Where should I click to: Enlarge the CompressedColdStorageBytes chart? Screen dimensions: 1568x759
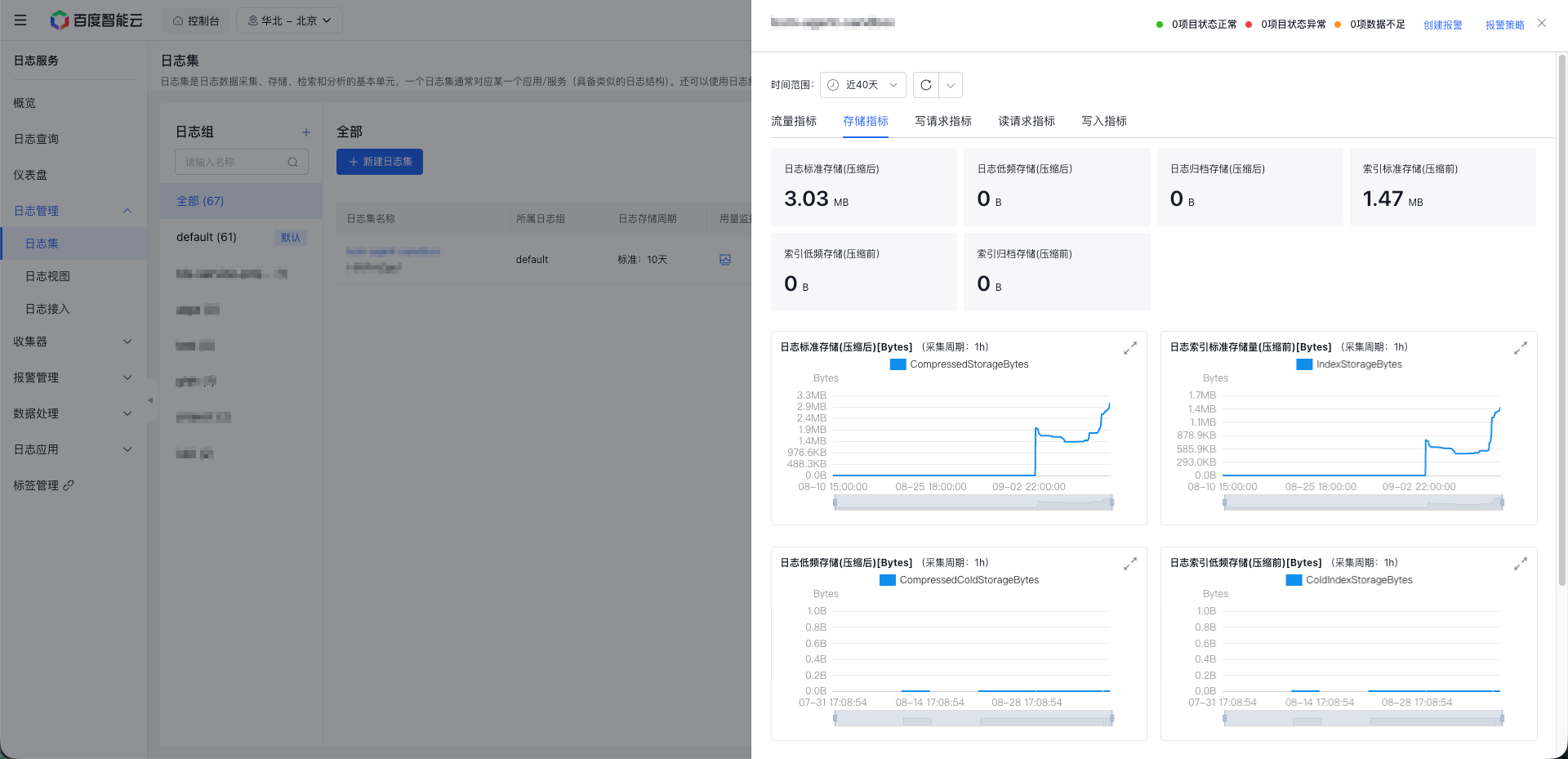pos(1130,564)
